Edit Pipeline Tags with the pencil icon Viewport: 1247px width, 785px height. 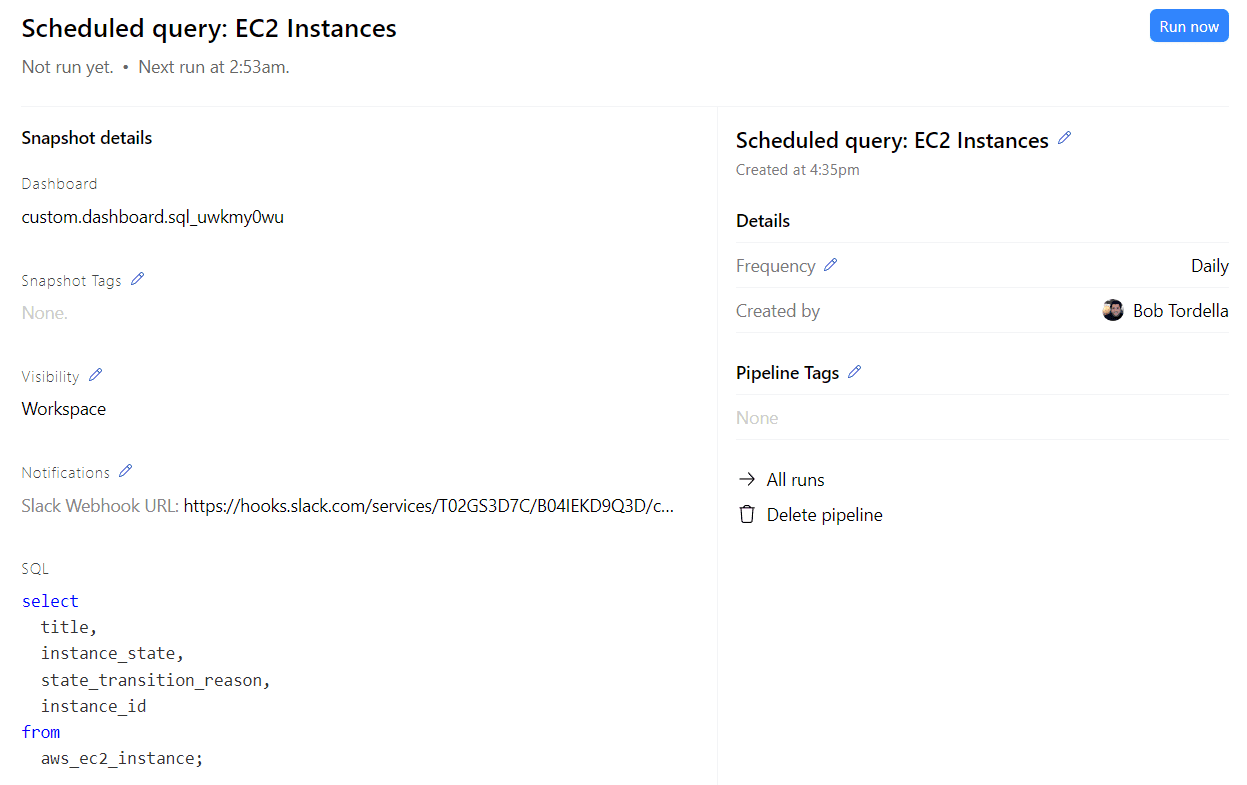click(855, 371)
